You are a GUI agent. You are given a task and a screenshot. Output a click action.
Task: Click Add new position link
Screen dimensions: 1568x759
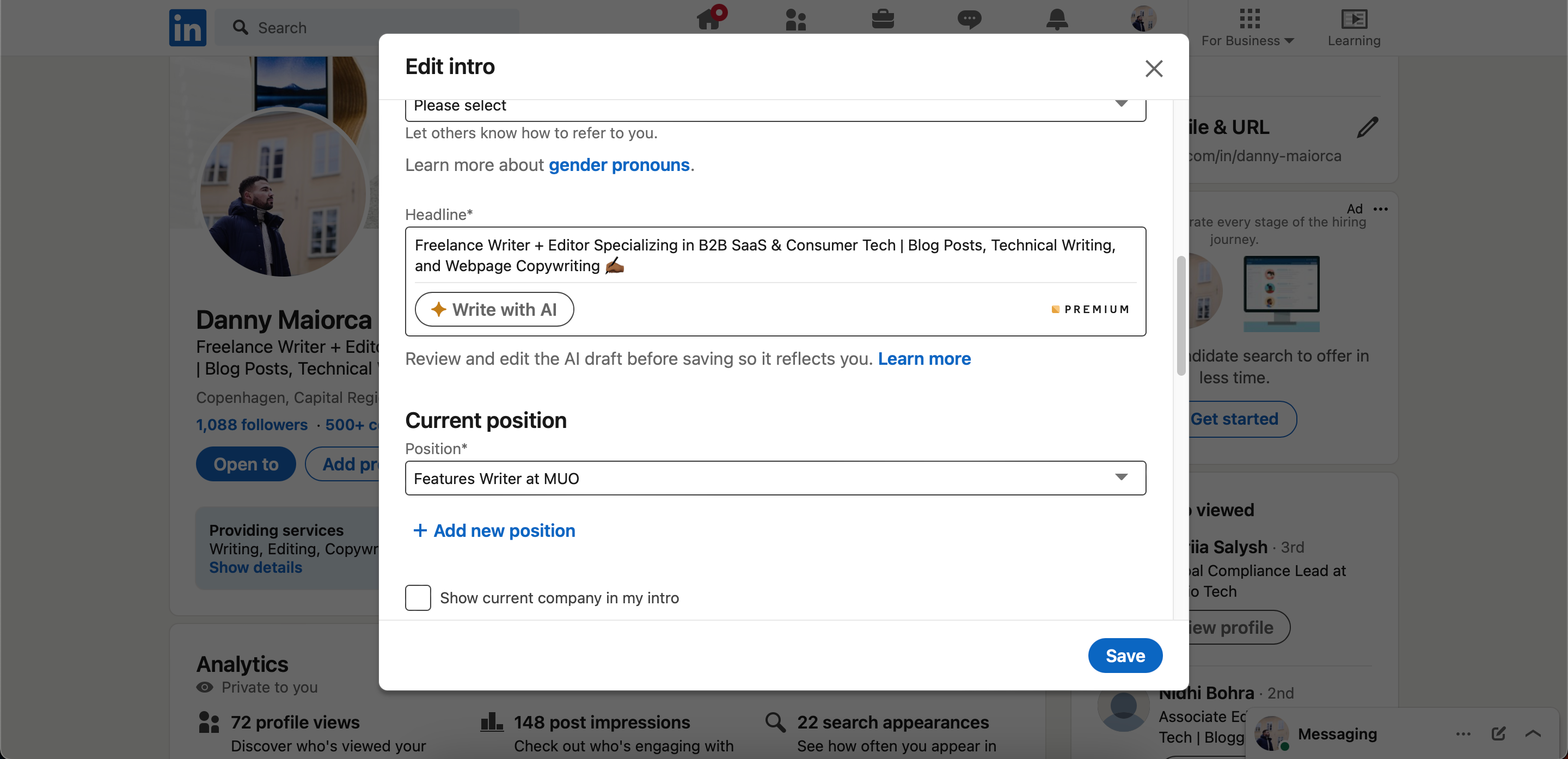click(x=494, y=530)
